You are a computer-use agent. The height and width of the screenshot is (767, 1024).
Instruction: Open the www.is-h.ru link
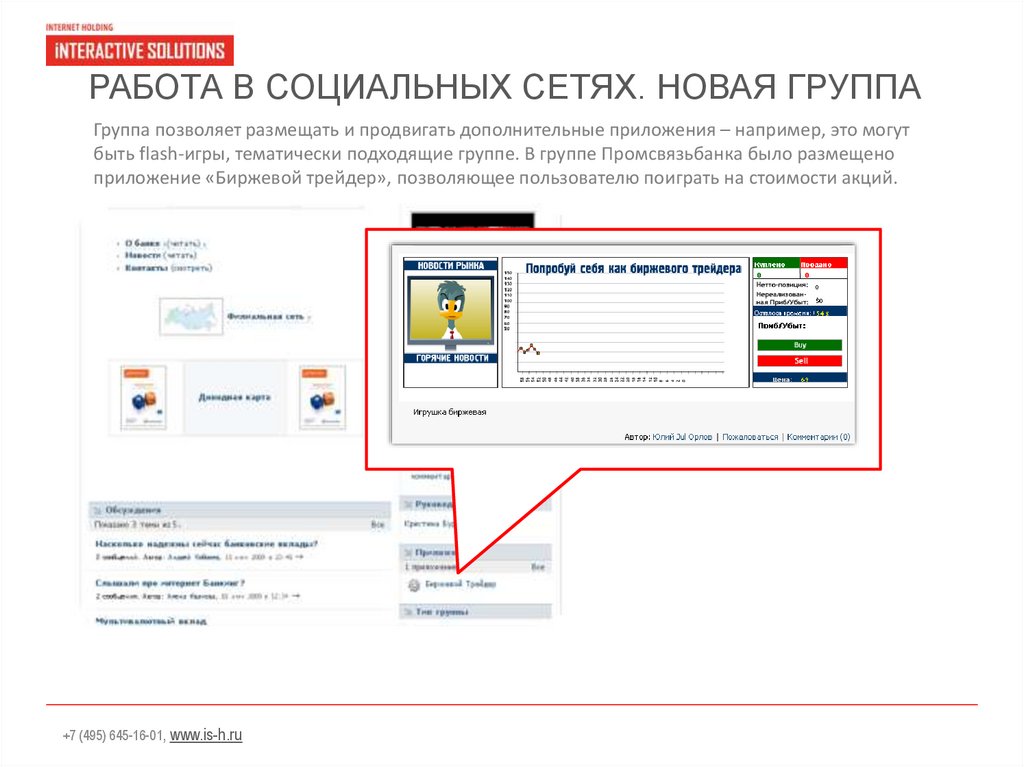pos(206,735)
